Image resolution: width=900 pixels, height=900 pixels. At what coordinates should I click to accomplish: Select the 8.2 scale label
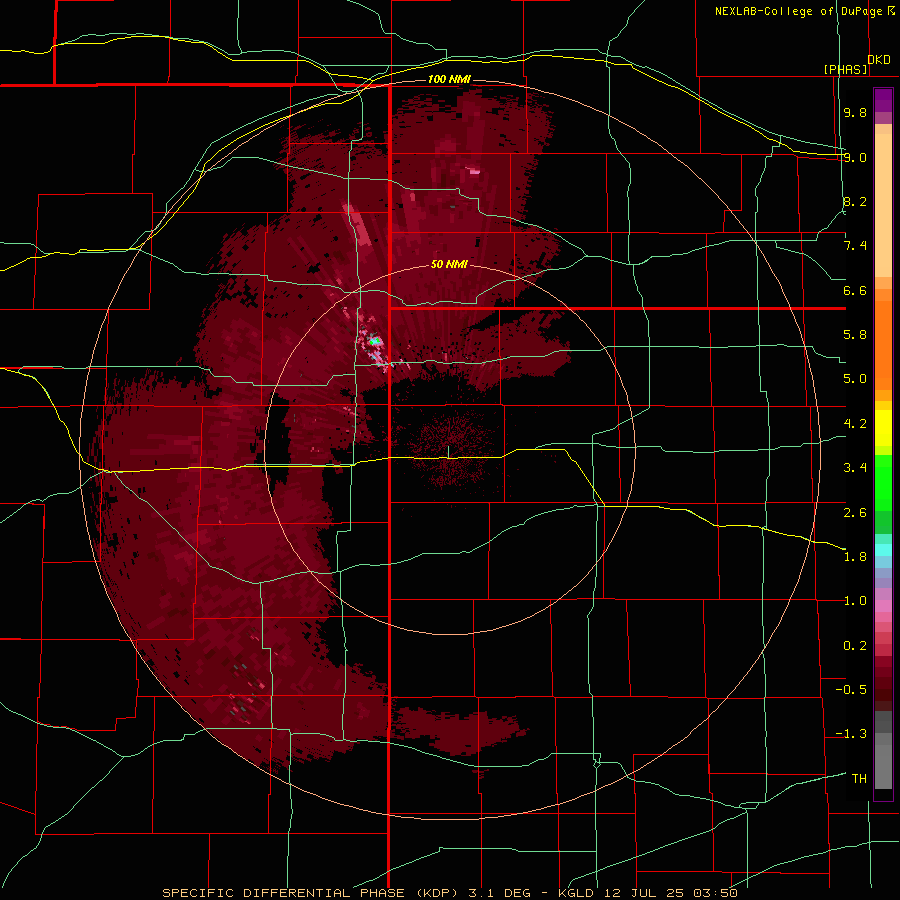click(855, 201)
